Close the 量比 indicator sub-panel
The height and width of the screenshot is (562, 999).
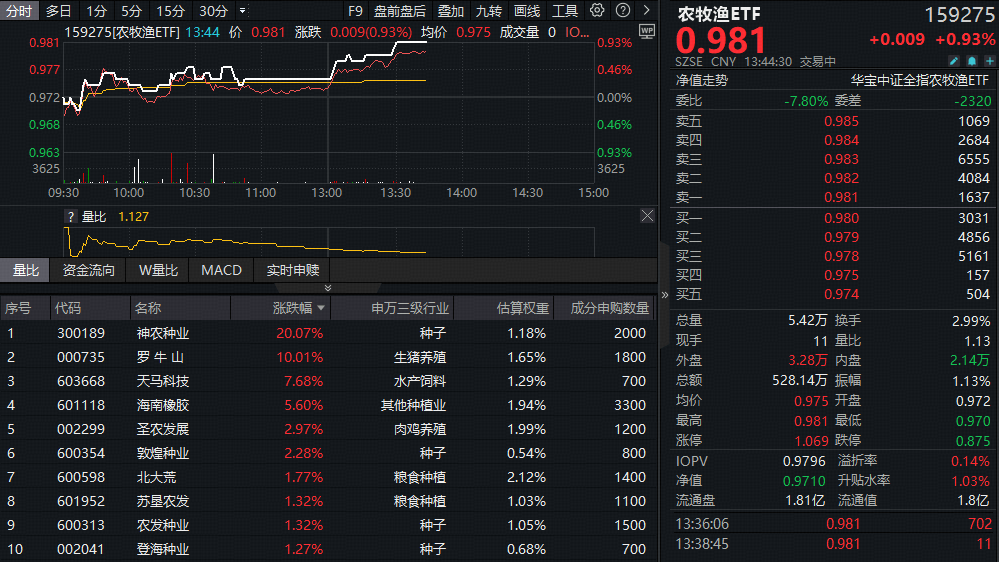647,216
